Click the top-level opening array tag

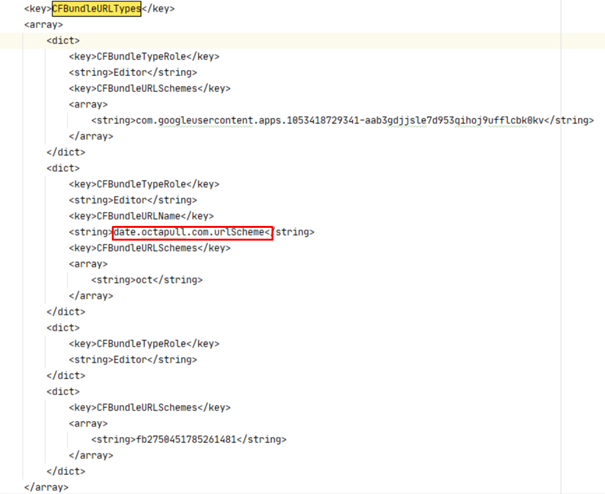click(x=43, y=25)
